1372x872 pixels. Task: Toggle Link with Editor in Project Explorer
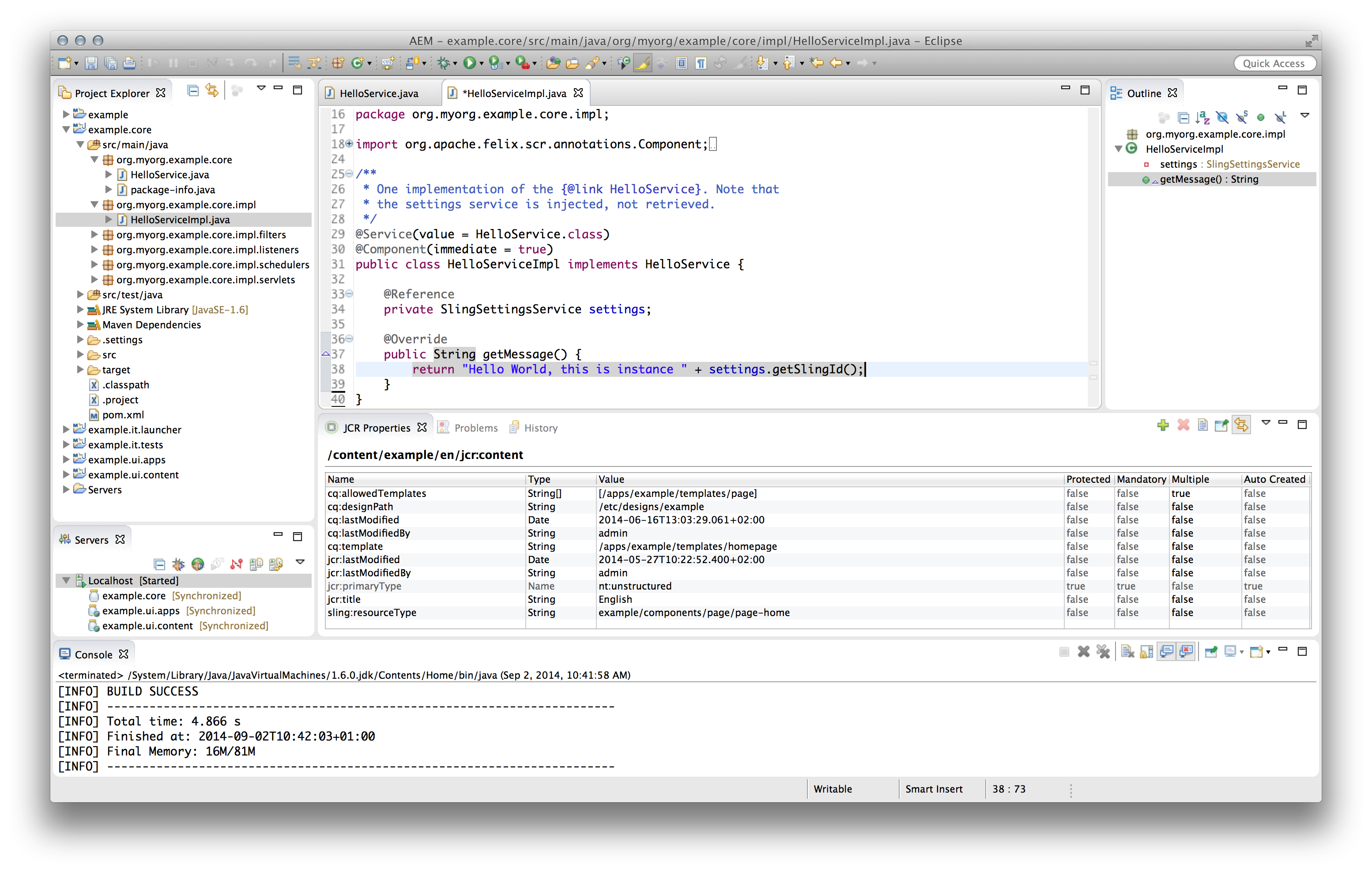(x=212, y=90)
